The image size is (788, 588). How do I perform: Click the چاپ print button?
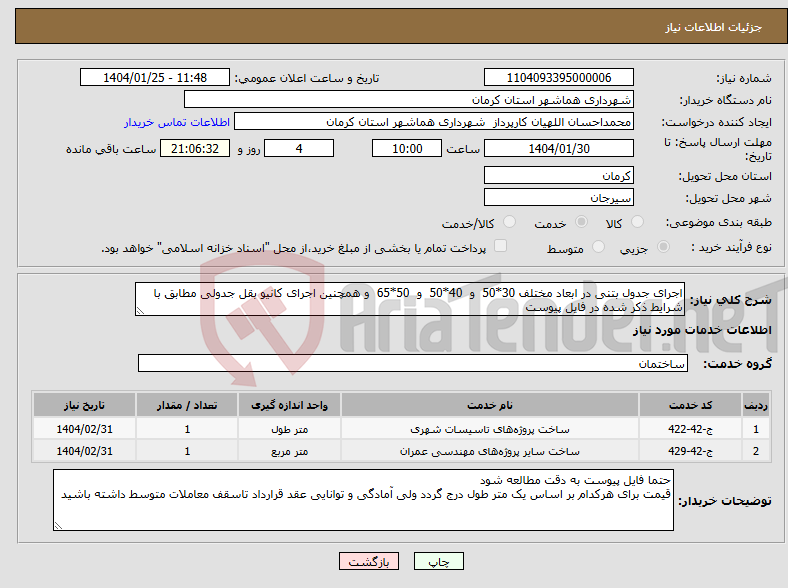(x=439, y=561)
